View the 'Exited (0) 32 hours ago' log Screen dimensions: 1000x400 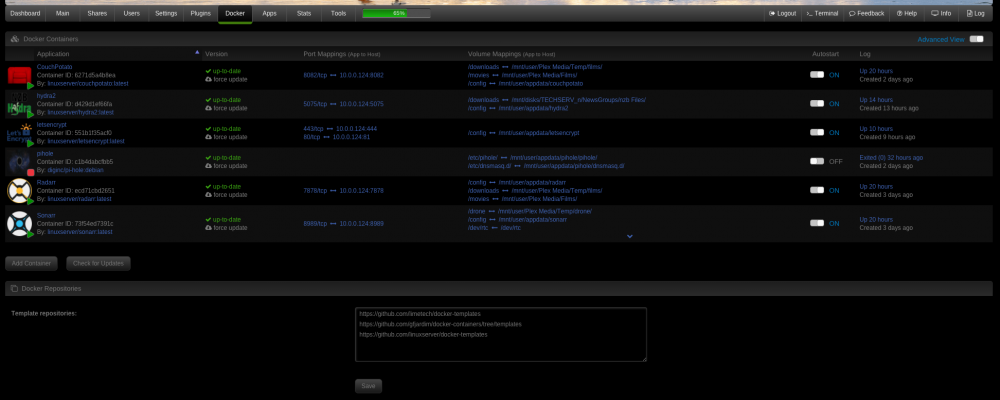[x=891, y=158]
